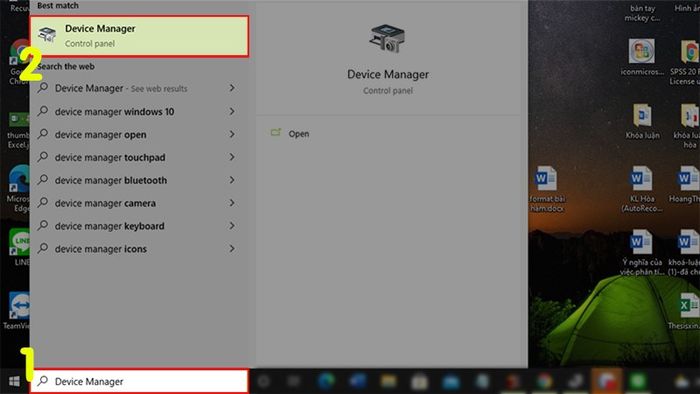
Task: Click the Task View icon in the taskbar
Action: point(294,381)
